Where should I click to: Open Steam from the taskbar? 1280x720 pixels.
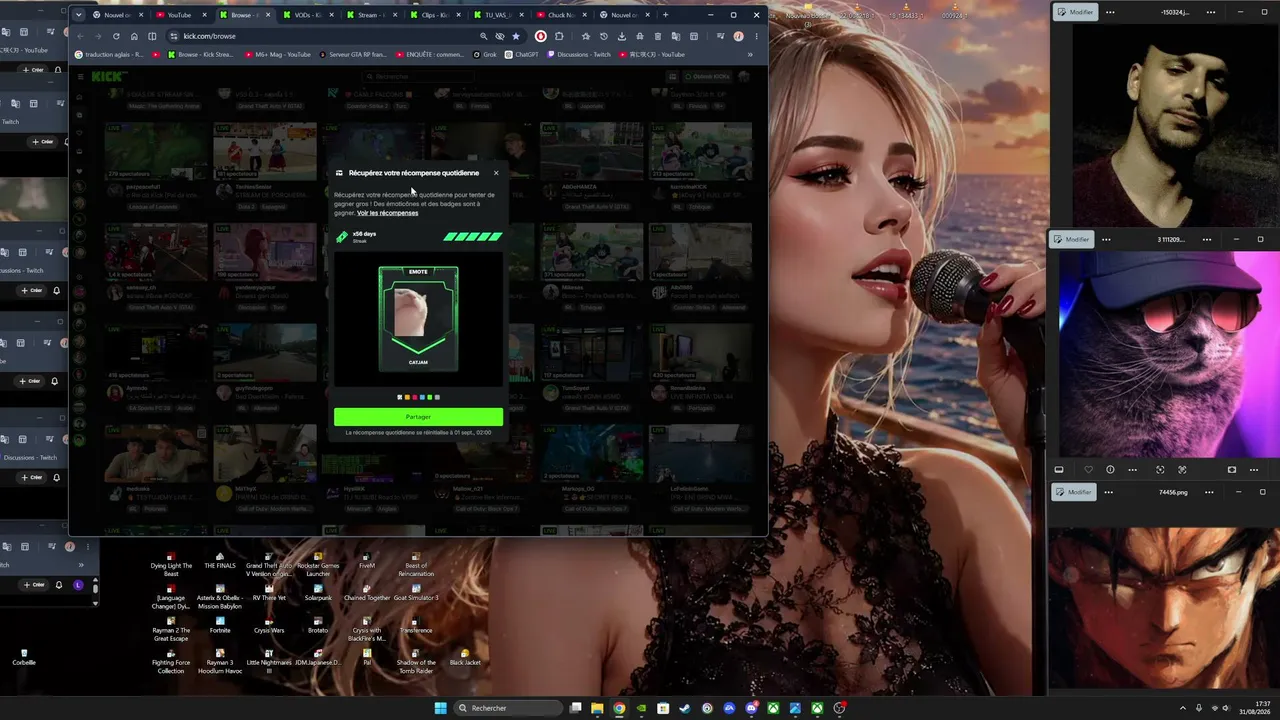point(685,708)
